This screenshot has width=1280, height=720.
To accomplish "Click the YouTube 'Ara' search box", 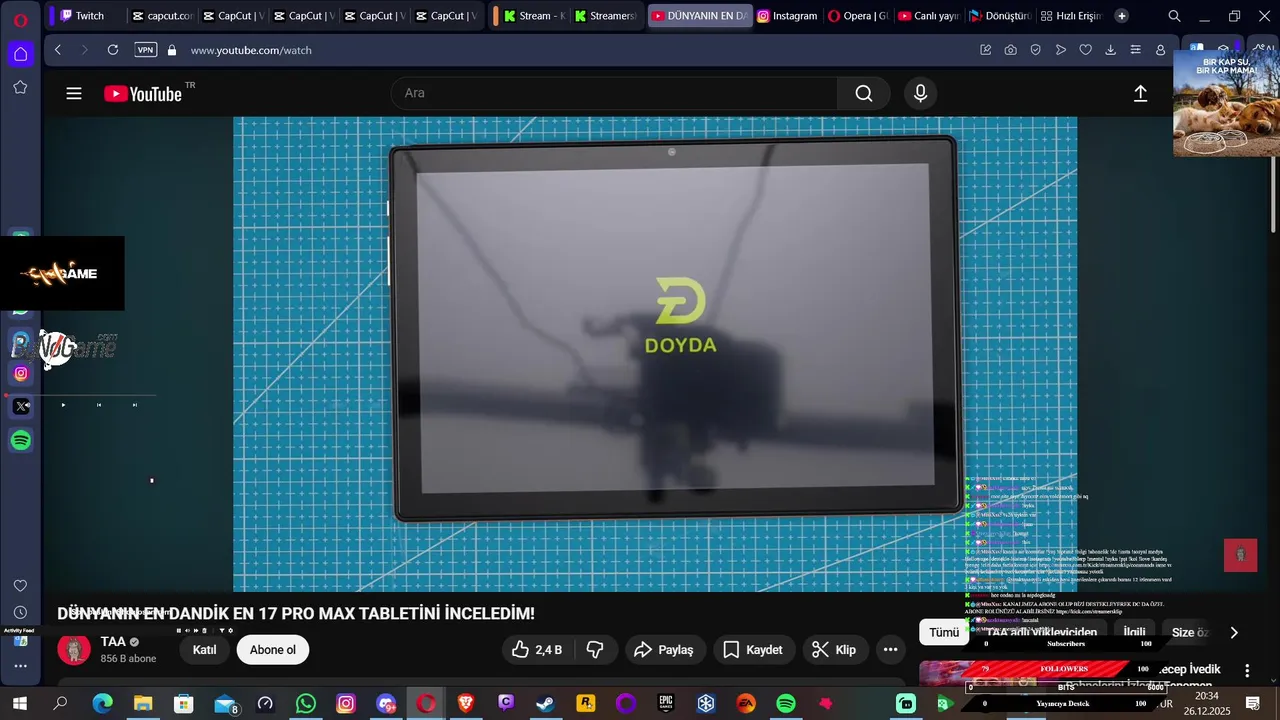I will coord(614,93).
